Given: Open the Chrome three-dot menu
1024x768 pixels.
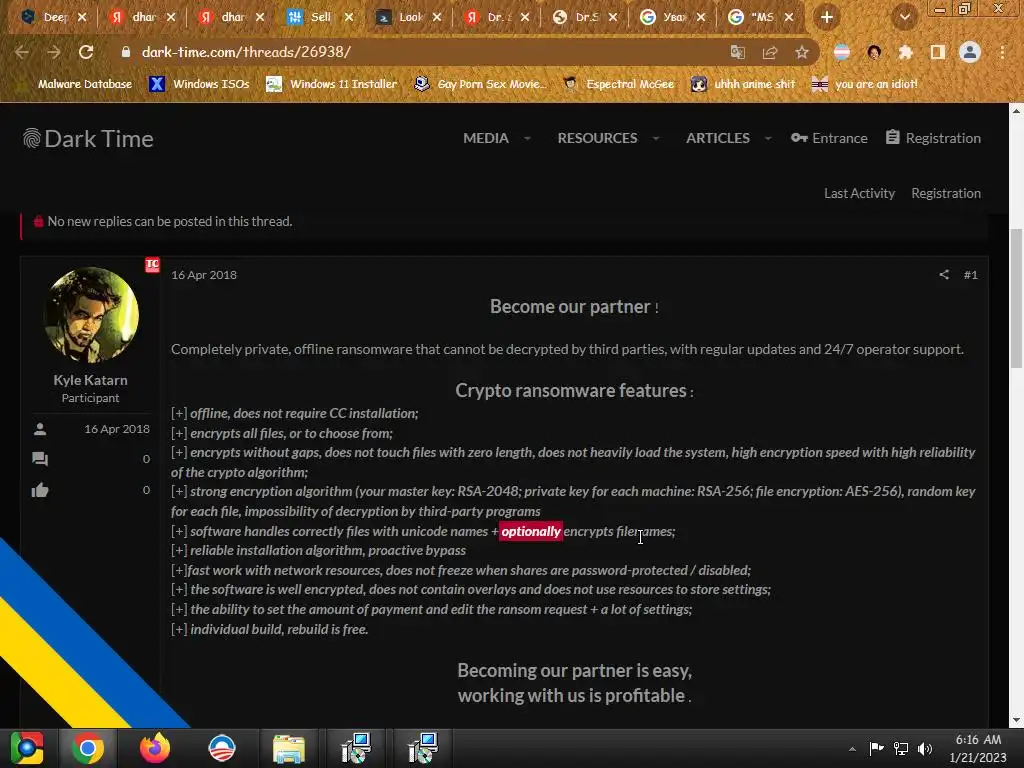Looking at the screenshot, I should pyautogui.click(x=1002, y=52).
